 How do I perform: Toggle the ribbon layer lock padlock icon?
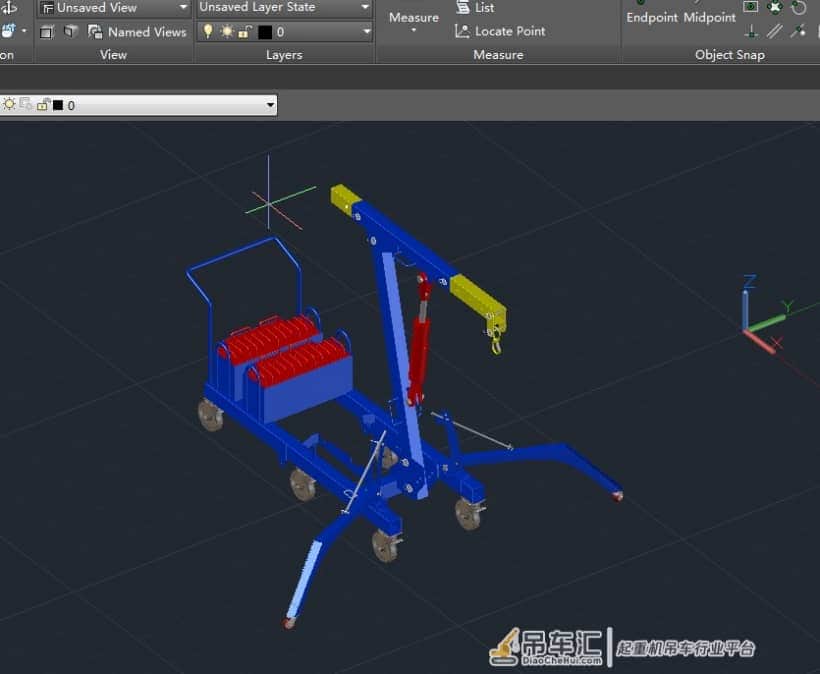244,32
